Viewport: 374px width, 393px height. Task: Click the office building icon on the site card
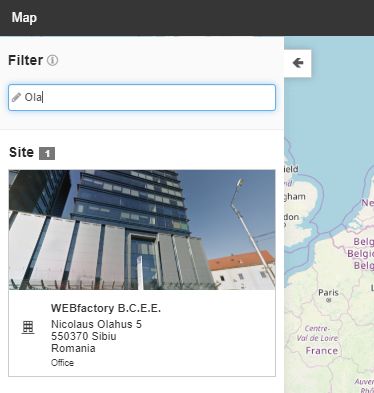click(28, 327)
